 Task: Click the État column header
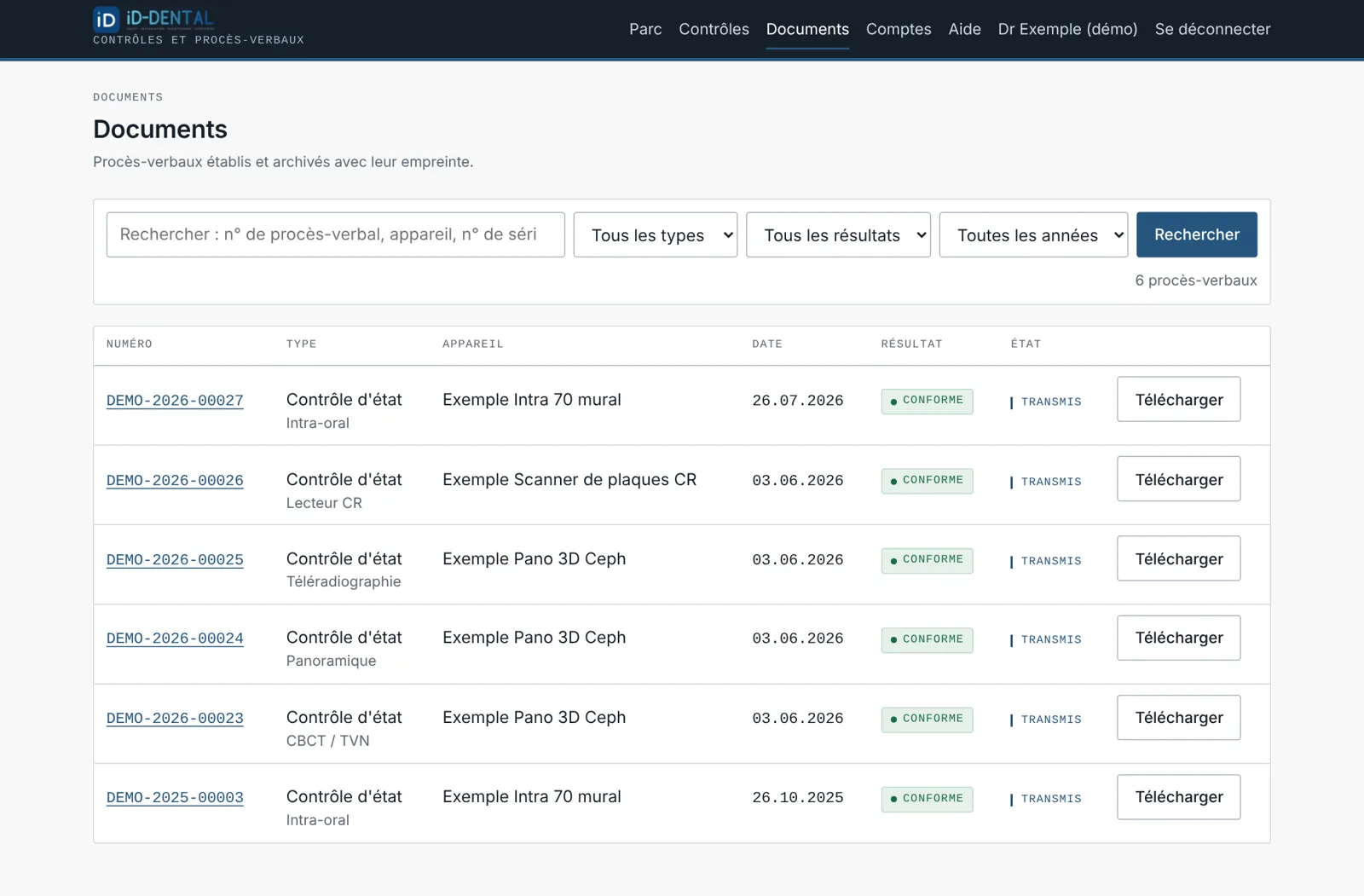pyautogui.click(x=1026, y=344)
